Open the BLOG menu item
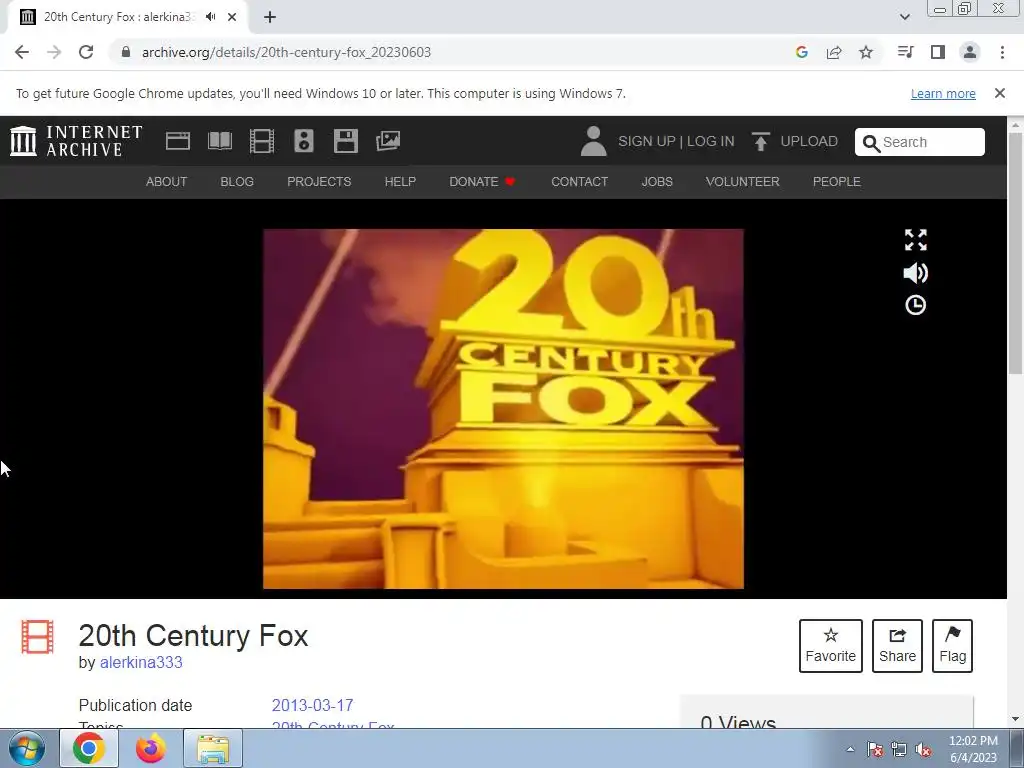Screen dimensions: 1024x768 pyautogui.click(x=237, y=182)
